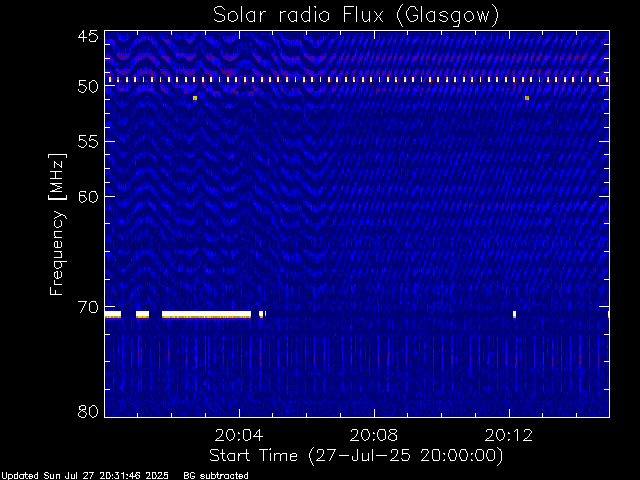Click the 20:12 time tick label
The height and width of the screenshot is (480, 640).
(509, 436)
